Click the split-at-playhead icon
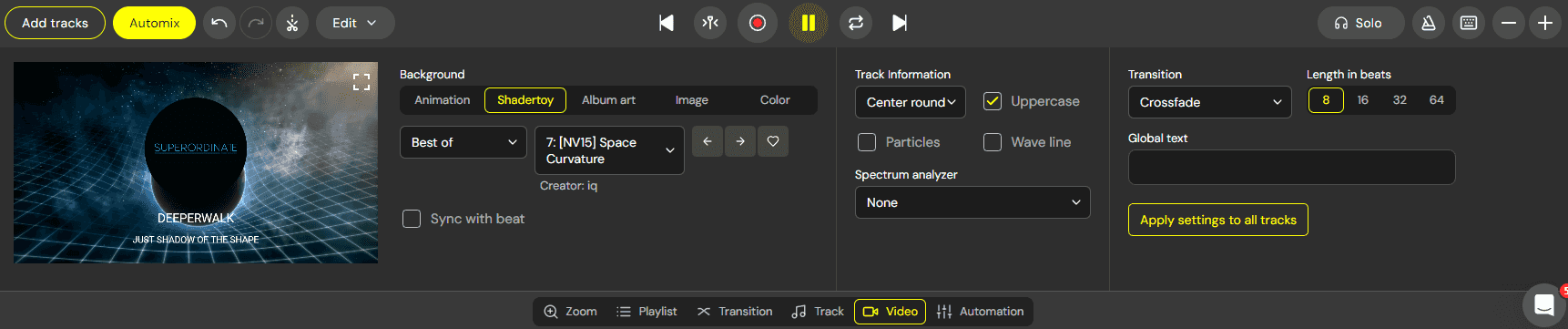The image size is (1568, 329). pos(710,23)
